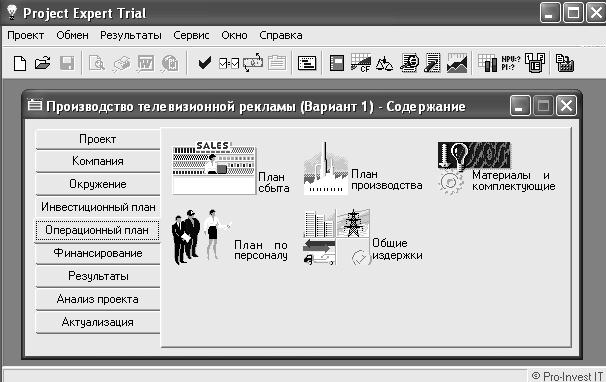Select the Операционный план section tab
This screenshot has width=606, height=382.
[97, 230]
